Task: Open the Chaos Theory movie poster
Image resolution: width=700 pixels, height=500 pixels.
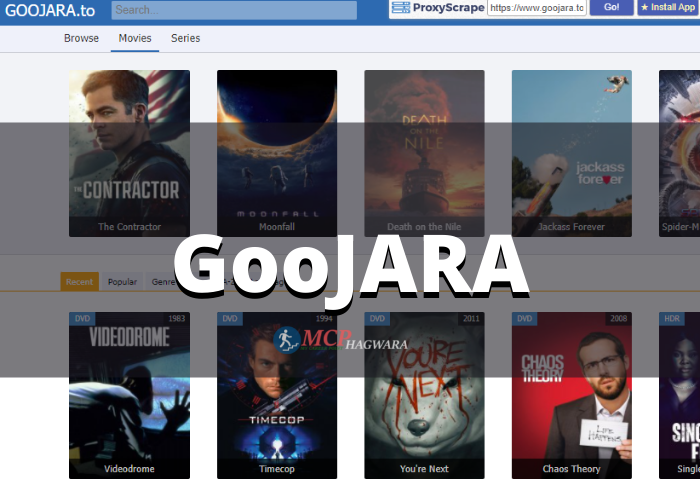Action: [571, 395]
